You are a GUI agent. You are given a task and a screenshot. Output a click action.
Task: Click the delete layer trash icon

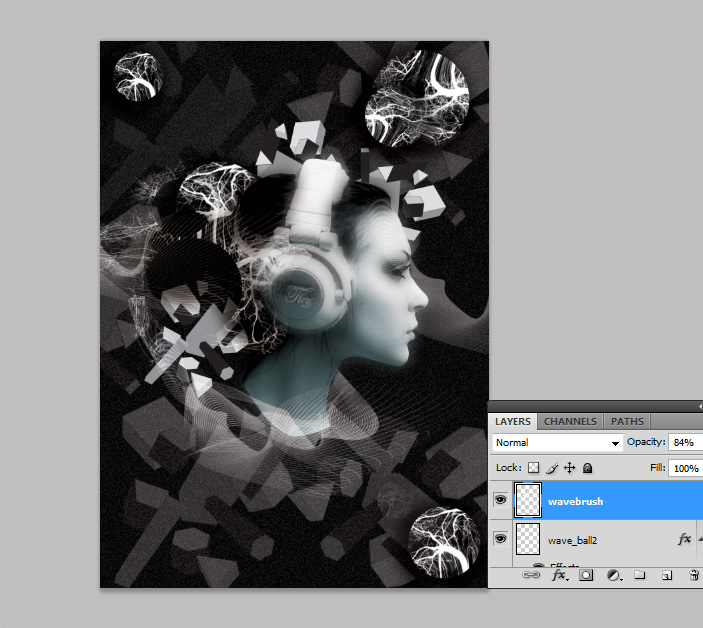pyautogui.click(x=693, y=576)
